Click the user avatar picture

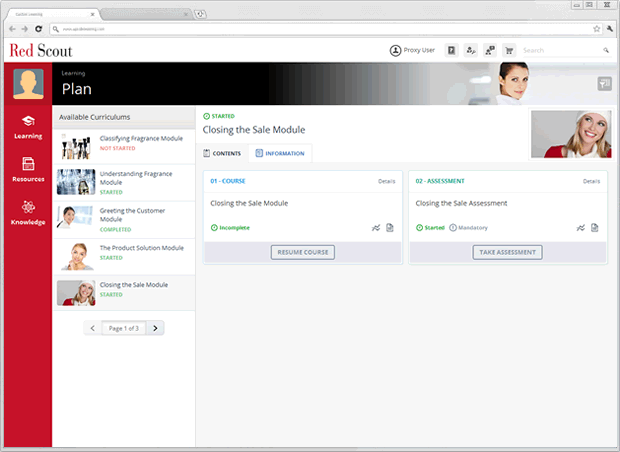click(28, 83)
